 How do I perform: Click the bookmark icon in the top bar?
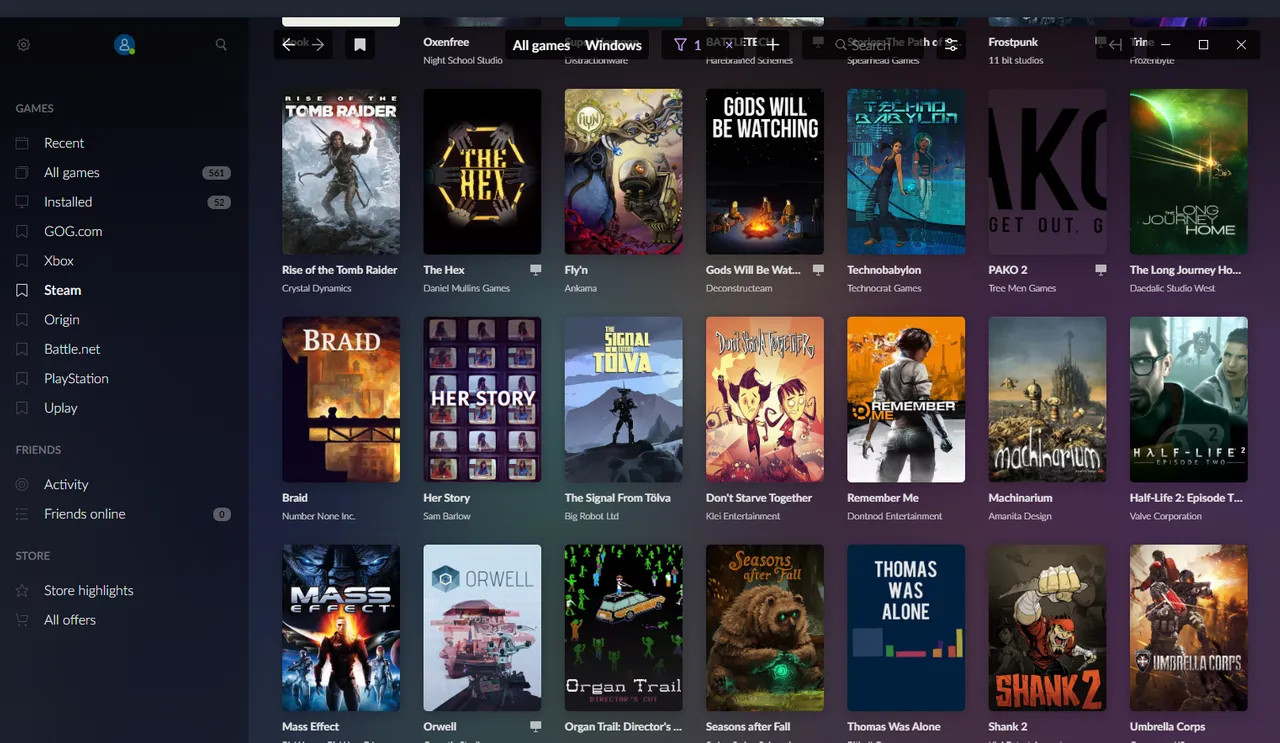tap(360, 45)
